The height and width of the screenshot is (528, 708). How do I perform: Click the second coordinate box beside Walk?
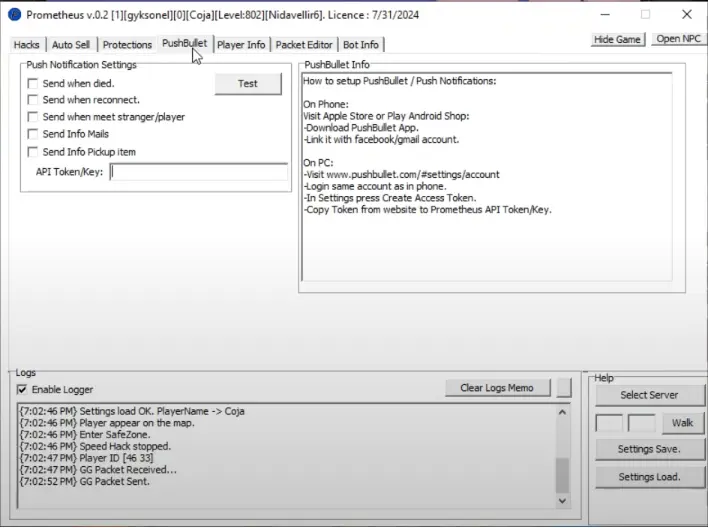[642, 423]
